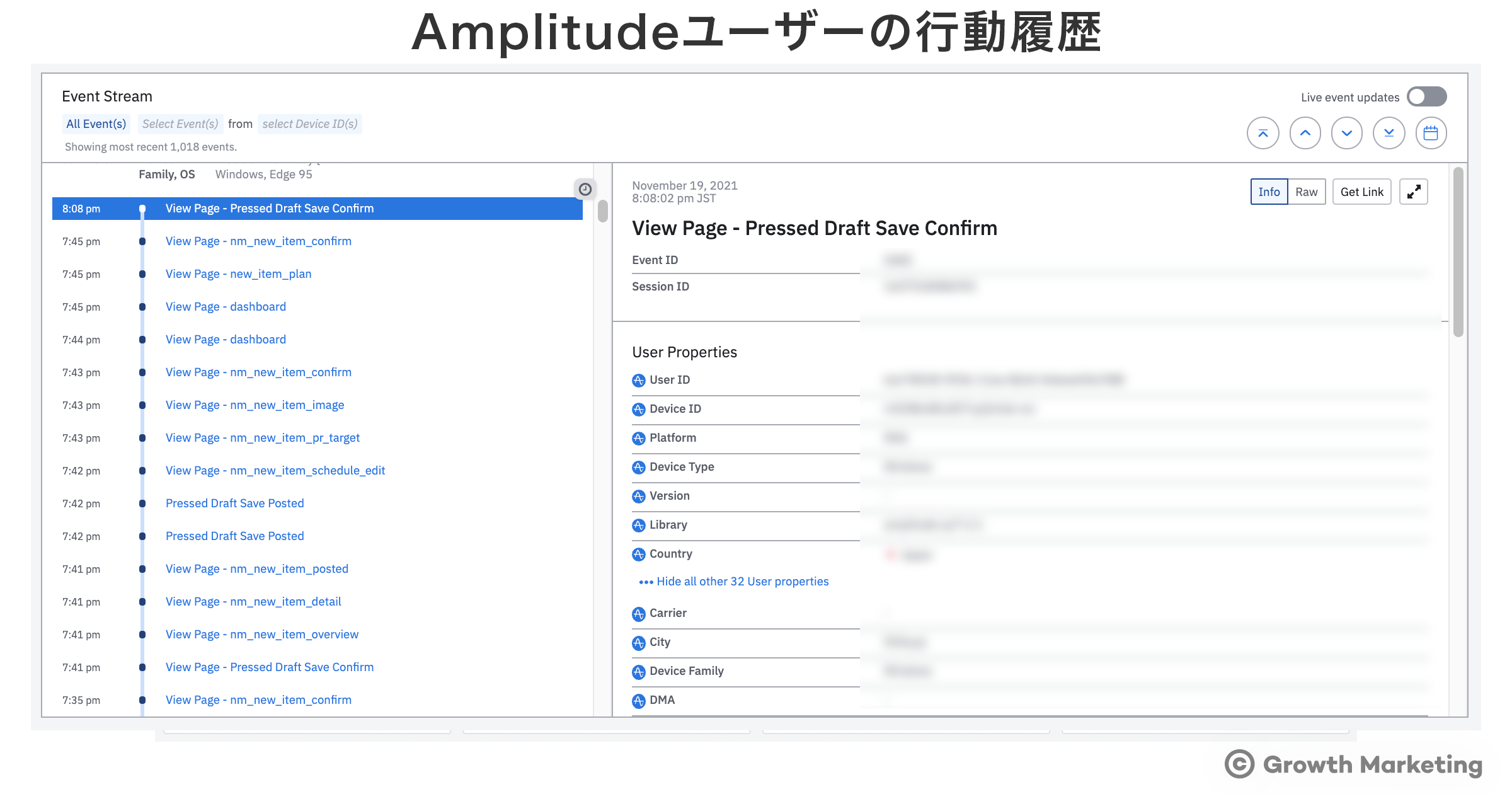This screenshot has width=1512, height=794.
Task: Open the All Event(s) selector
Action: click(96, 124)
